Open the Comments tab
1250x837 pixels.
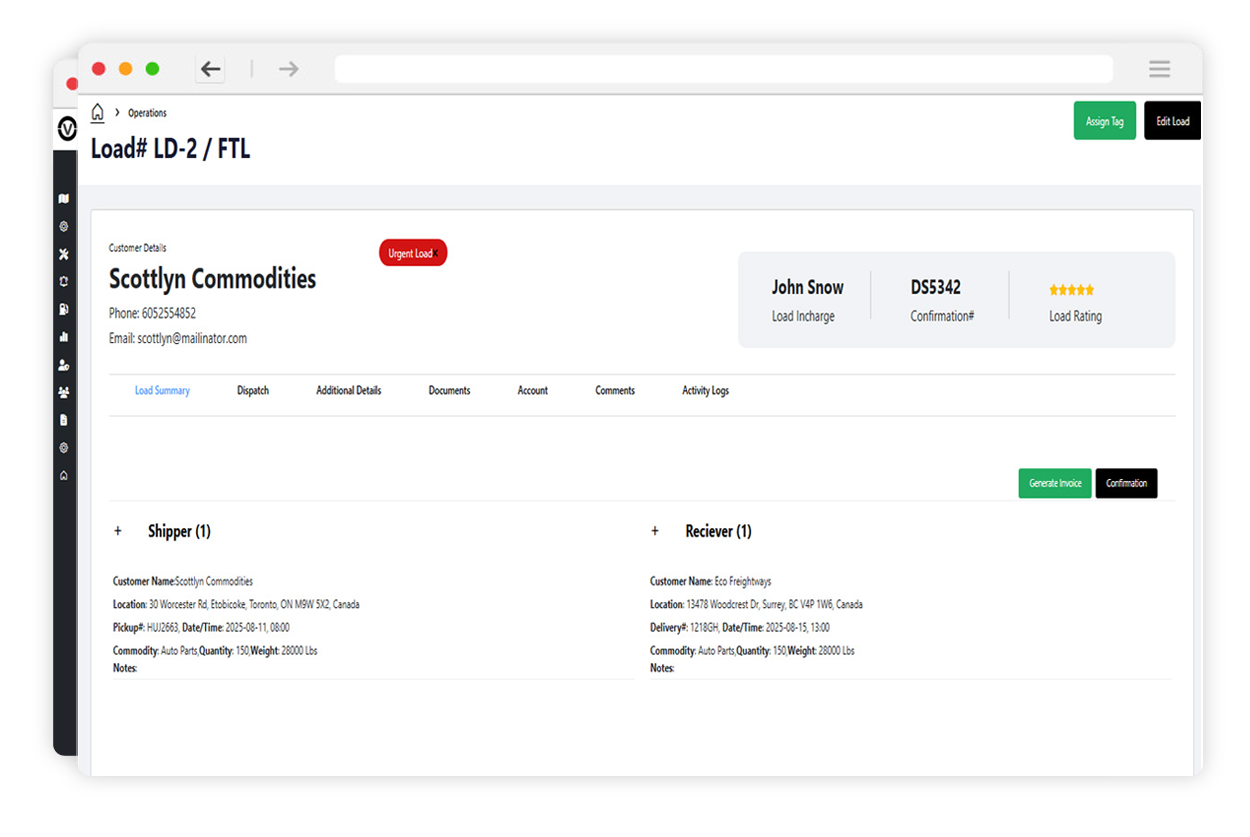click(x=614, y=390)
